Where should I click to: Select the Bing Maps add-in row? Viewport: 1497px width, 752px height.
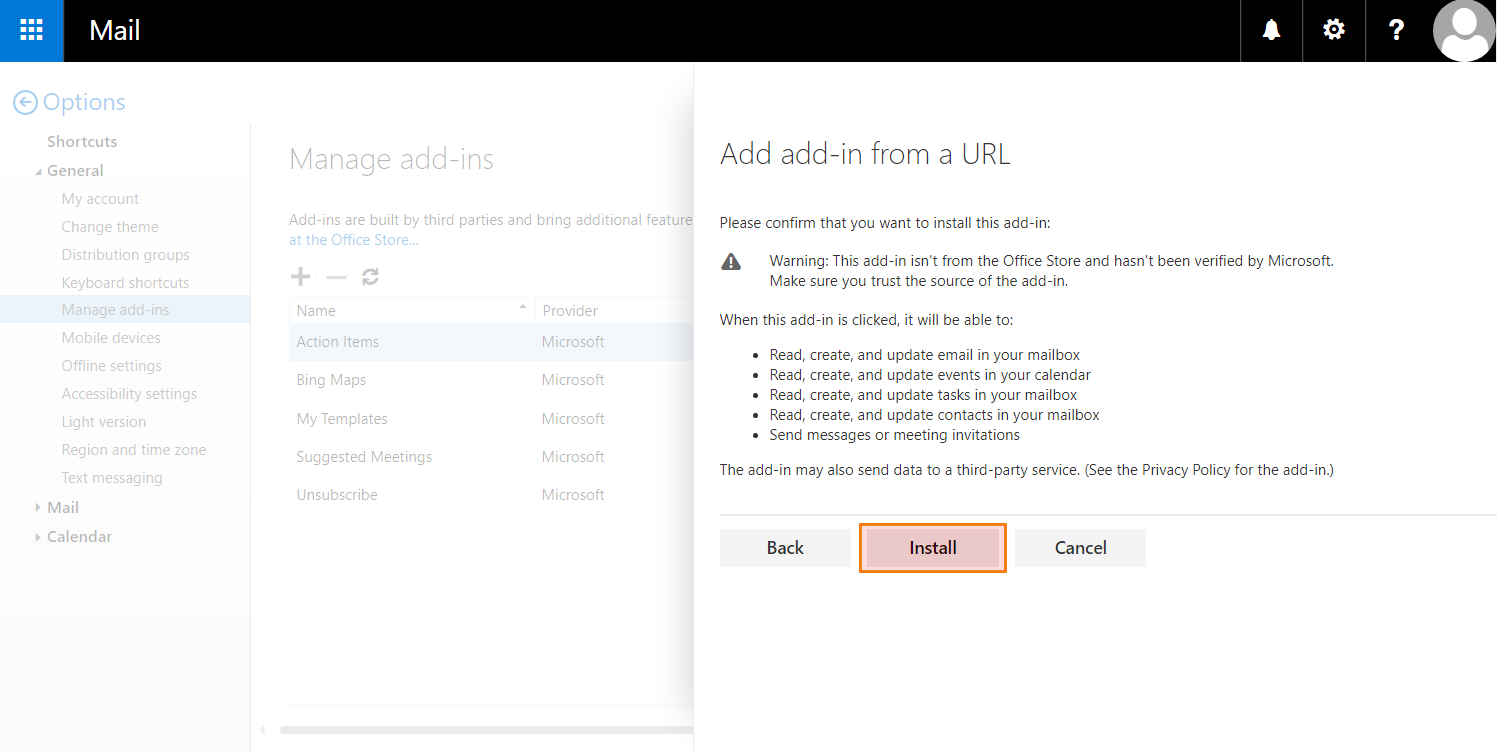(x=331, y=380)
